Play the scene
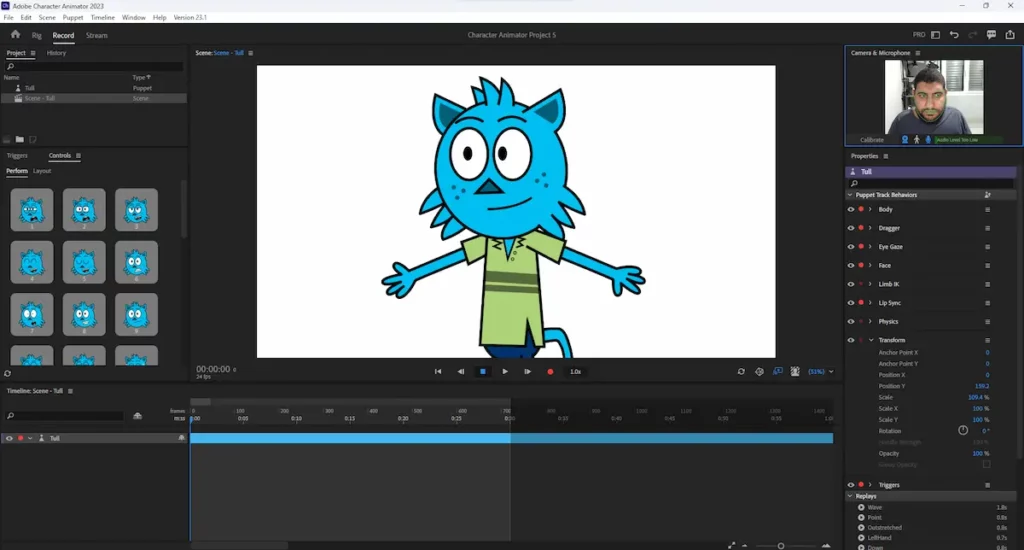Screen dimensions: 1024x550 coord(505,372)
